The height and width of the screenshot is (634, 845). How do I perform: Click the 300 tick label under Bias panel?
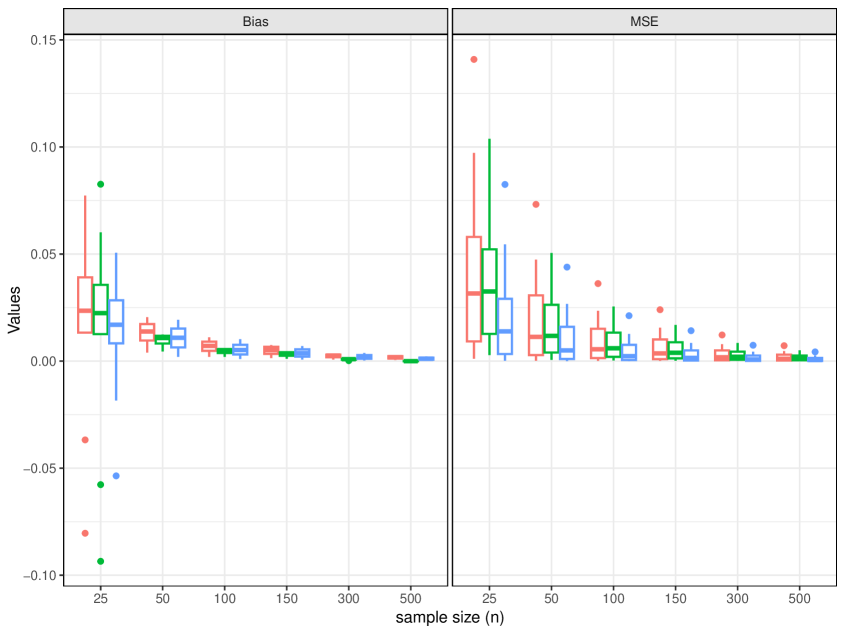(349, 598)
